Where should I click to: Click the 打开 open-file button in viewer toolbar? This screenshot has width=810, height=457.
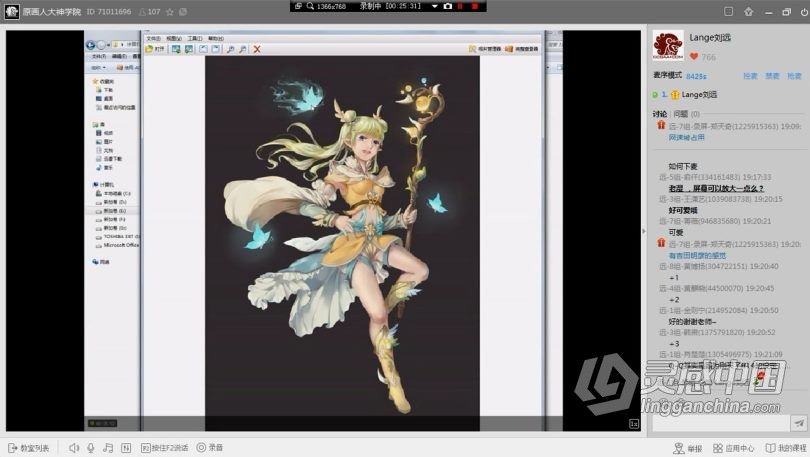coord(155,49)
